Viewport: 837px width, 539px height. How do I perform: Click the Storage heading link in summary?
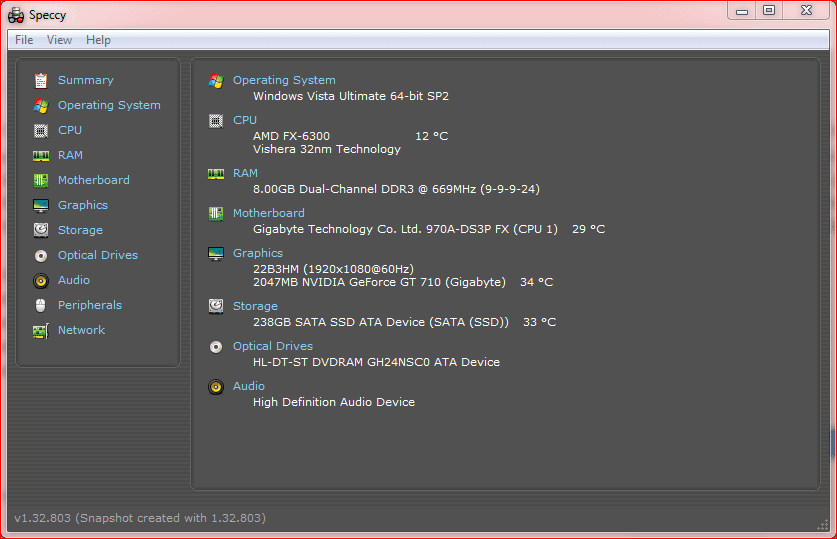click(x=255, y=306)
